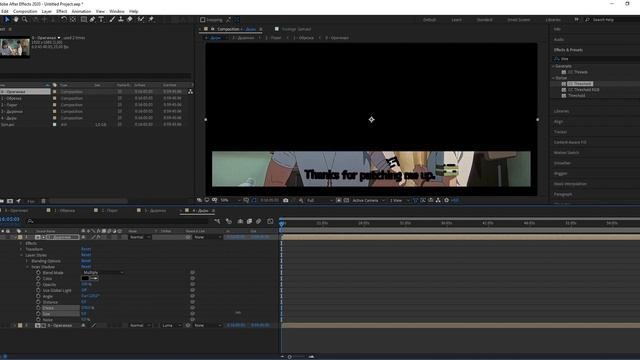640x360 pixels.
Task: Click the timeline zoom slider at bottom
Action: (x=290, y=357)
